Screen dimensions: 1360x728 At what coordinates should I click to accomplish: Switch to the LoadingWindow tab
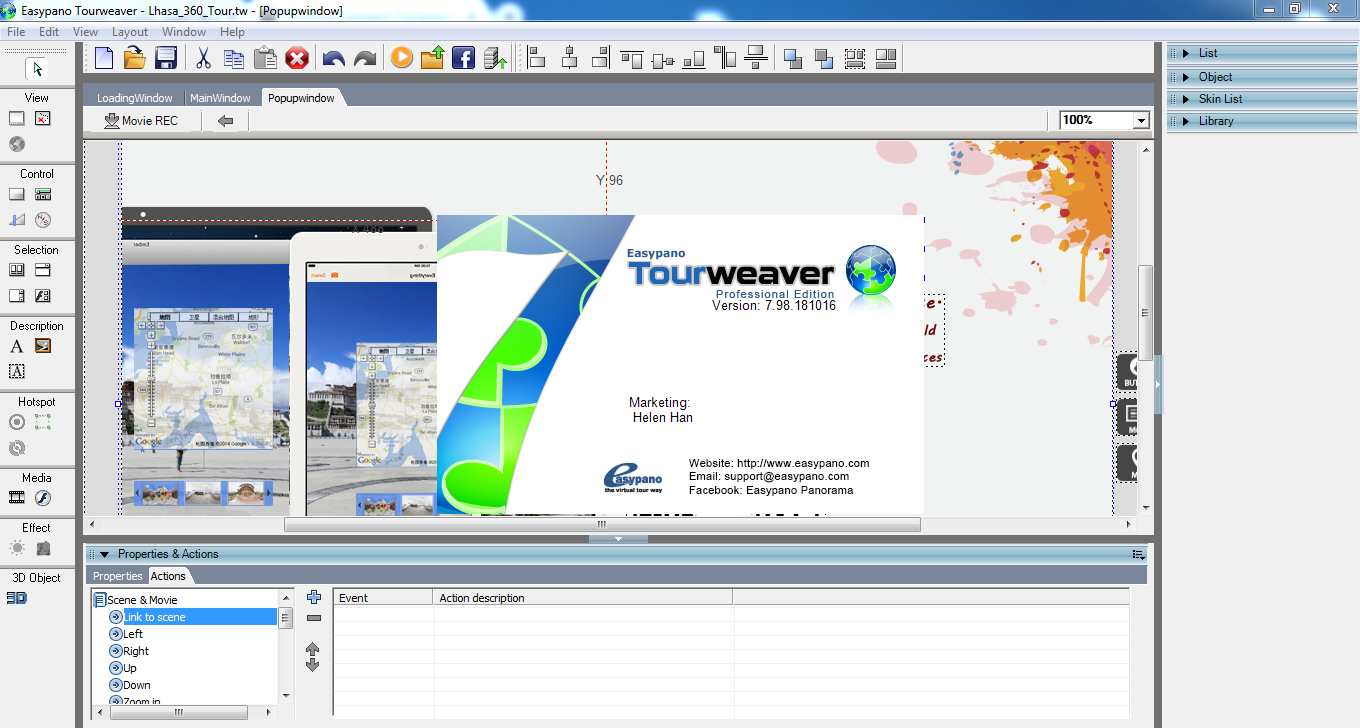(x=135, y=98)
